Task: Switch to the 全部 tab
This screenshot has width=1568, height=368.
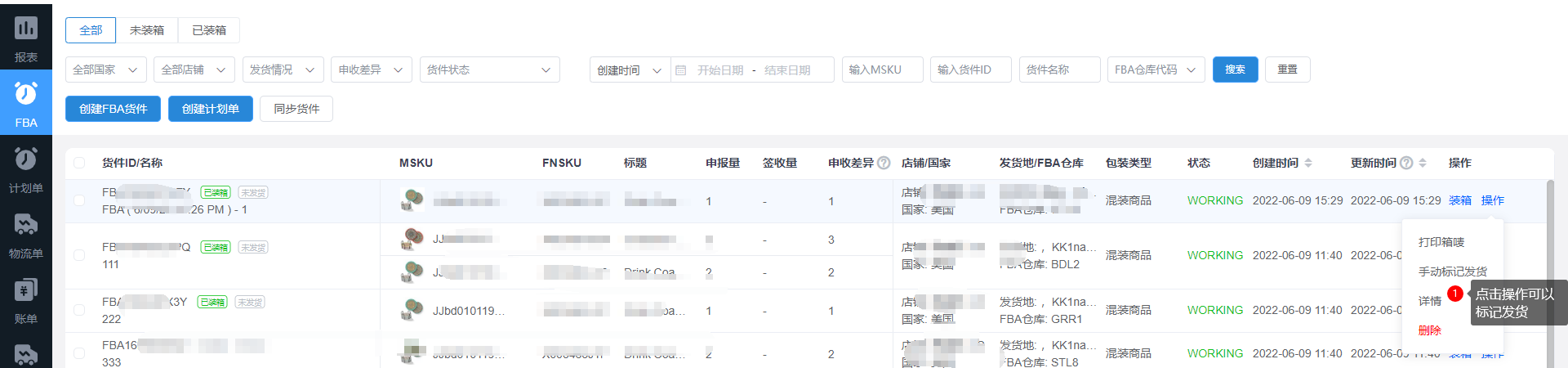Action: [x=91, y=30]
